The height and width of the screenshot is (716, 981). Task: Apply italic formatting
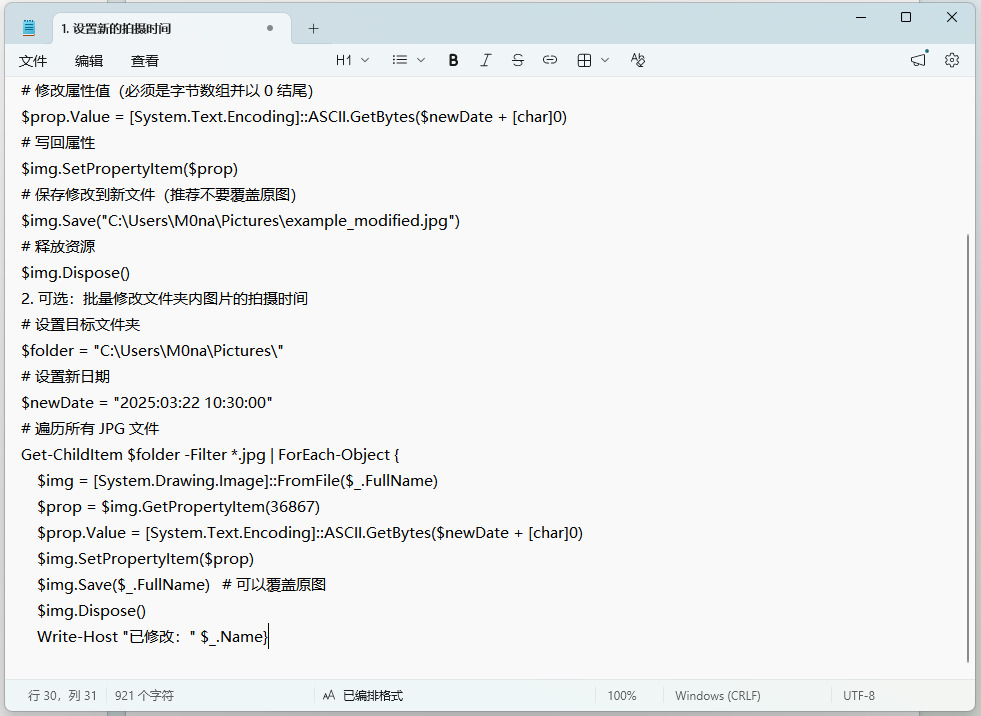485,60
